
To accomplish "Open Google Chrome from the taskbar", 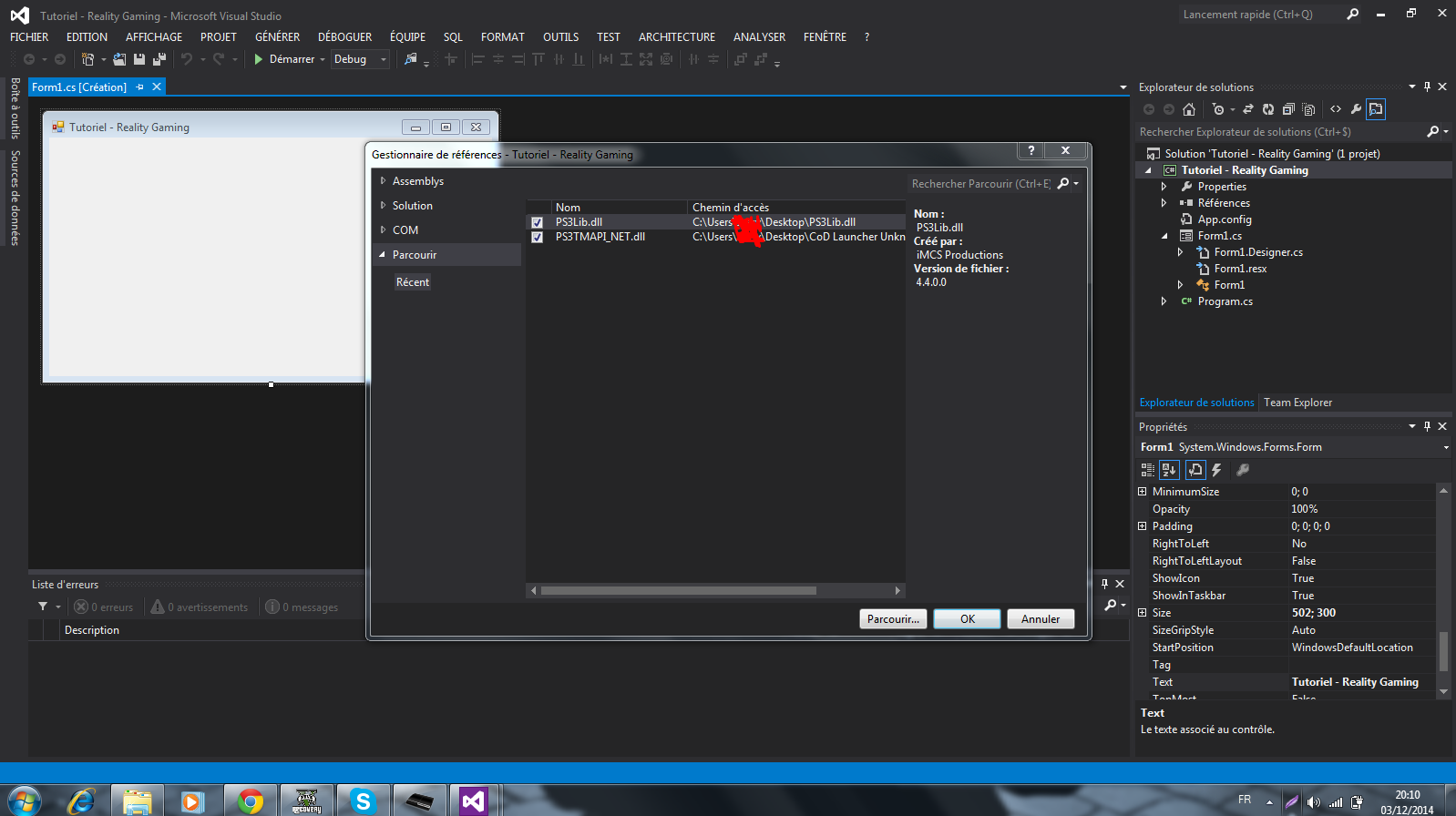I will pyautogui.click(x=250, y=801).
